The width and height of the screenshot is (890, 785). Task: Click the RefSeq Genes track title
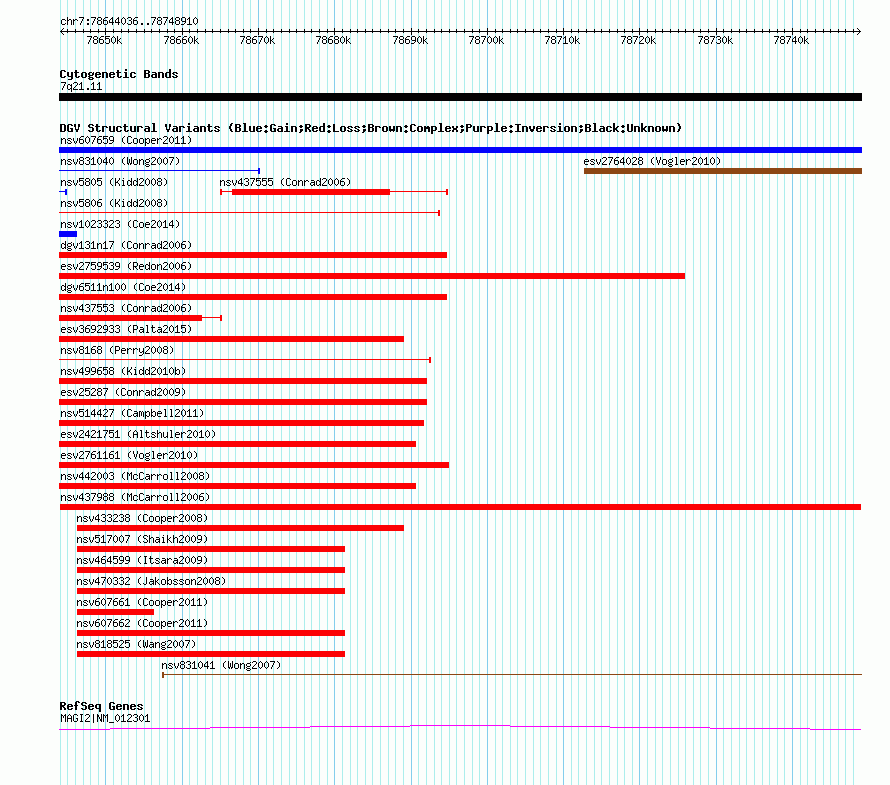(x=101, y=706)
